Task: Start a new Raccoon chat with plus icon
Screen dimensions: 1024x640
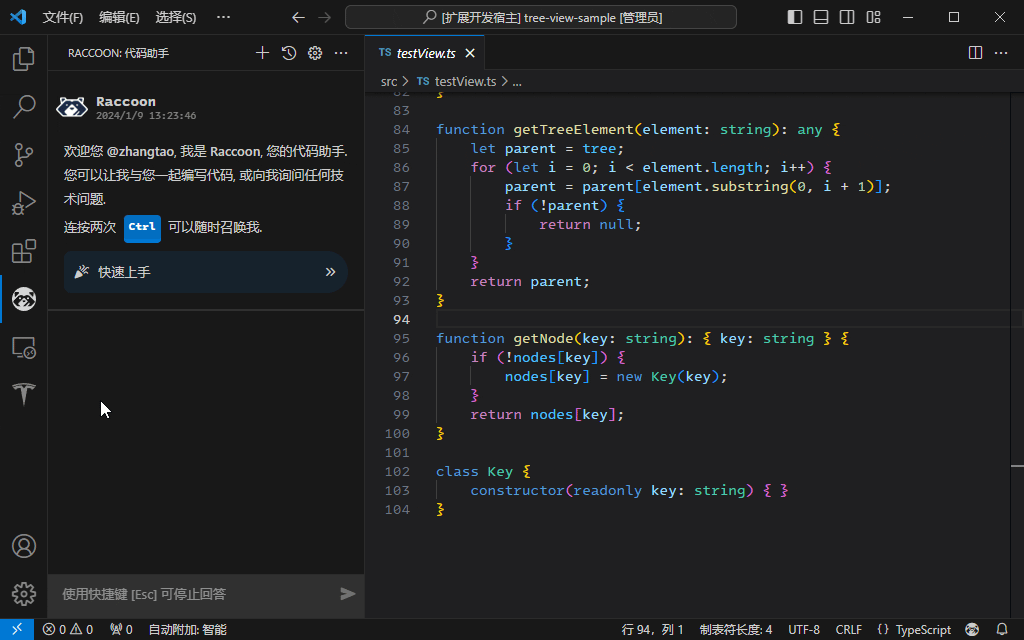Action: tap(262, 53)
